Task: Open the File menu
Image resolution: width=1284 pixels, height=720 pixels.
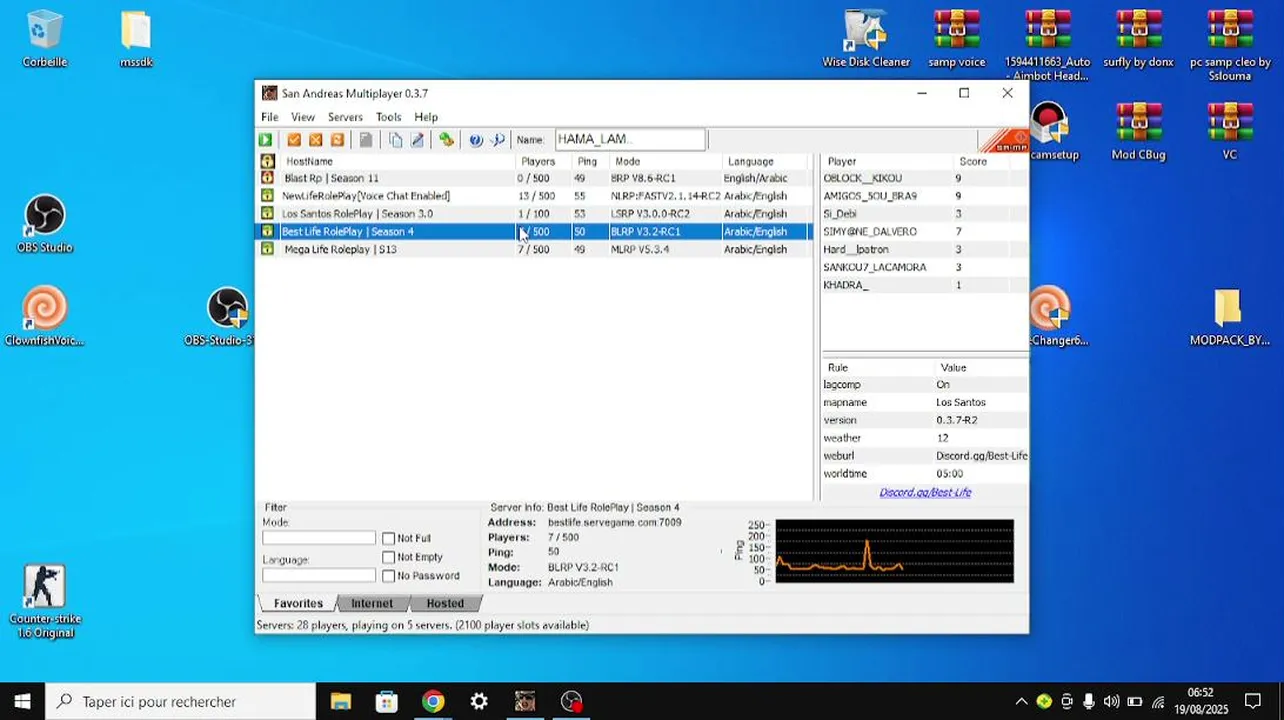Action: tap(270, 117)
